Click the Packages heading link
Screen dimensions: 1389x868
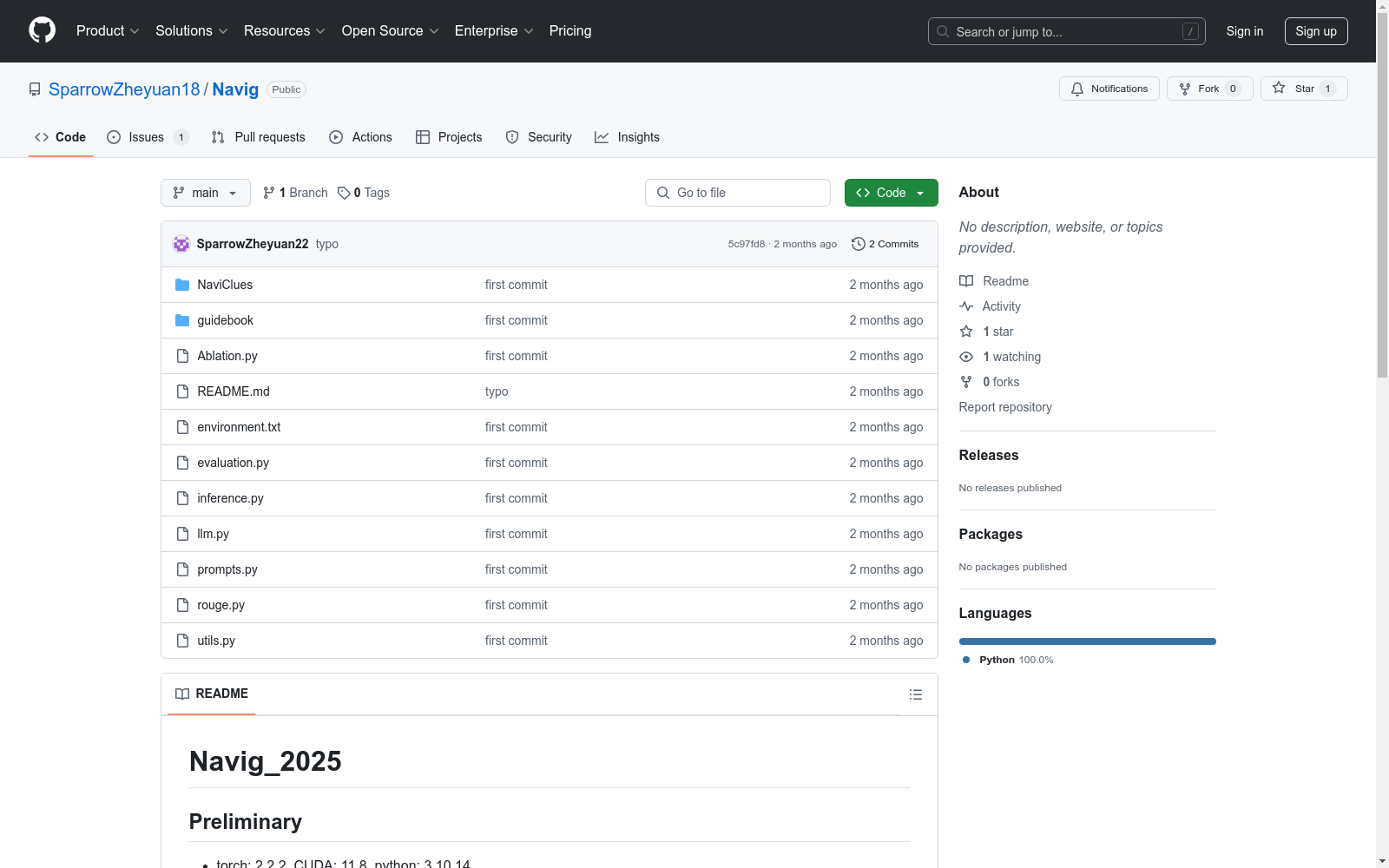(x=991, y=534)
